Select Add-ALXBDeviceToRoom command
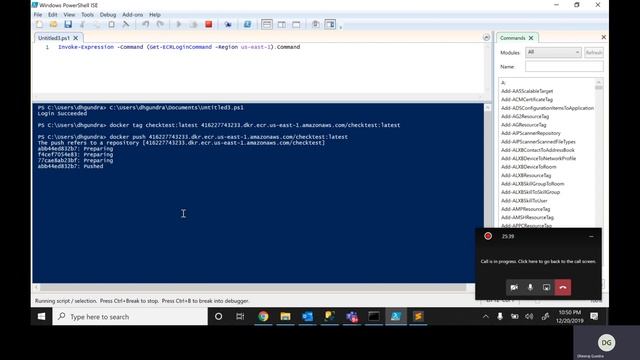The width and height of the screenshot is (640, 360). (529, 167)
